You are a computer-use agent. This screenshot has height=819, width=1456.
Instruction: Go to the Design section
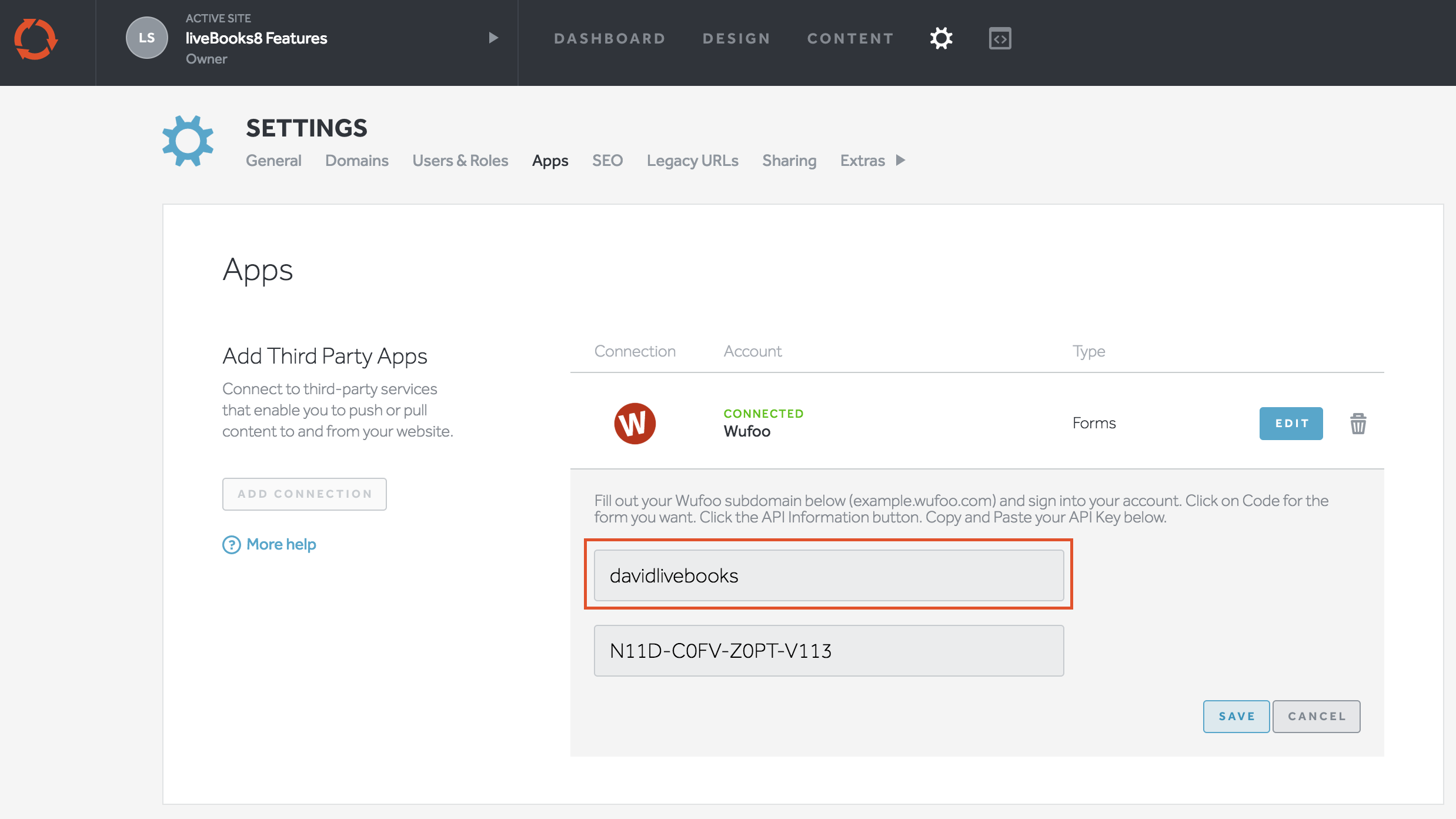click(x=736, y=39)
